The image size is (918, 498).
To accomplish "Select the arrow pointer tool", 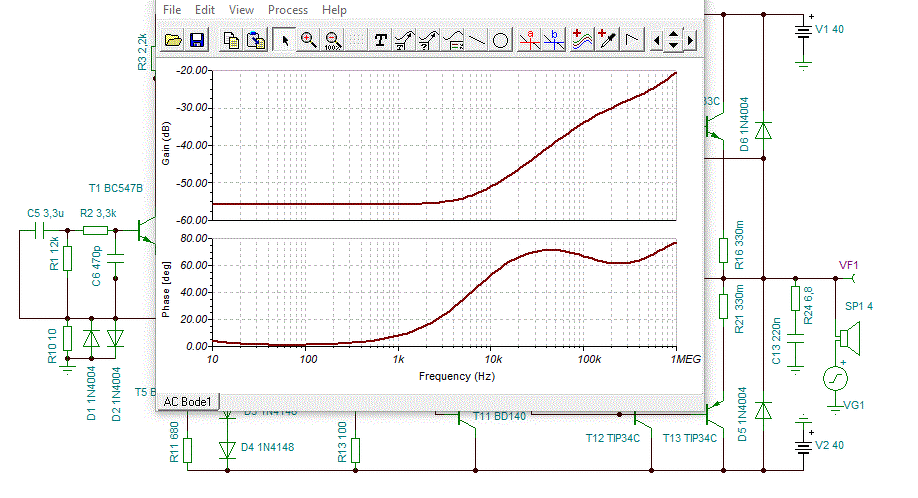I will [285, 40].
